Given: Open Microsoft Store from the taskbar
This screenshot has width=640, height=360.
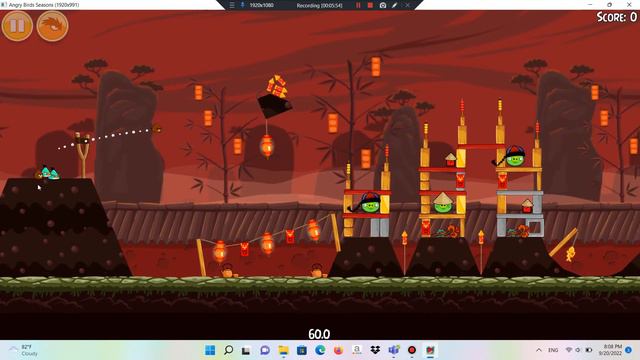Looking at the screenshot, I should (x=302, y=350).
